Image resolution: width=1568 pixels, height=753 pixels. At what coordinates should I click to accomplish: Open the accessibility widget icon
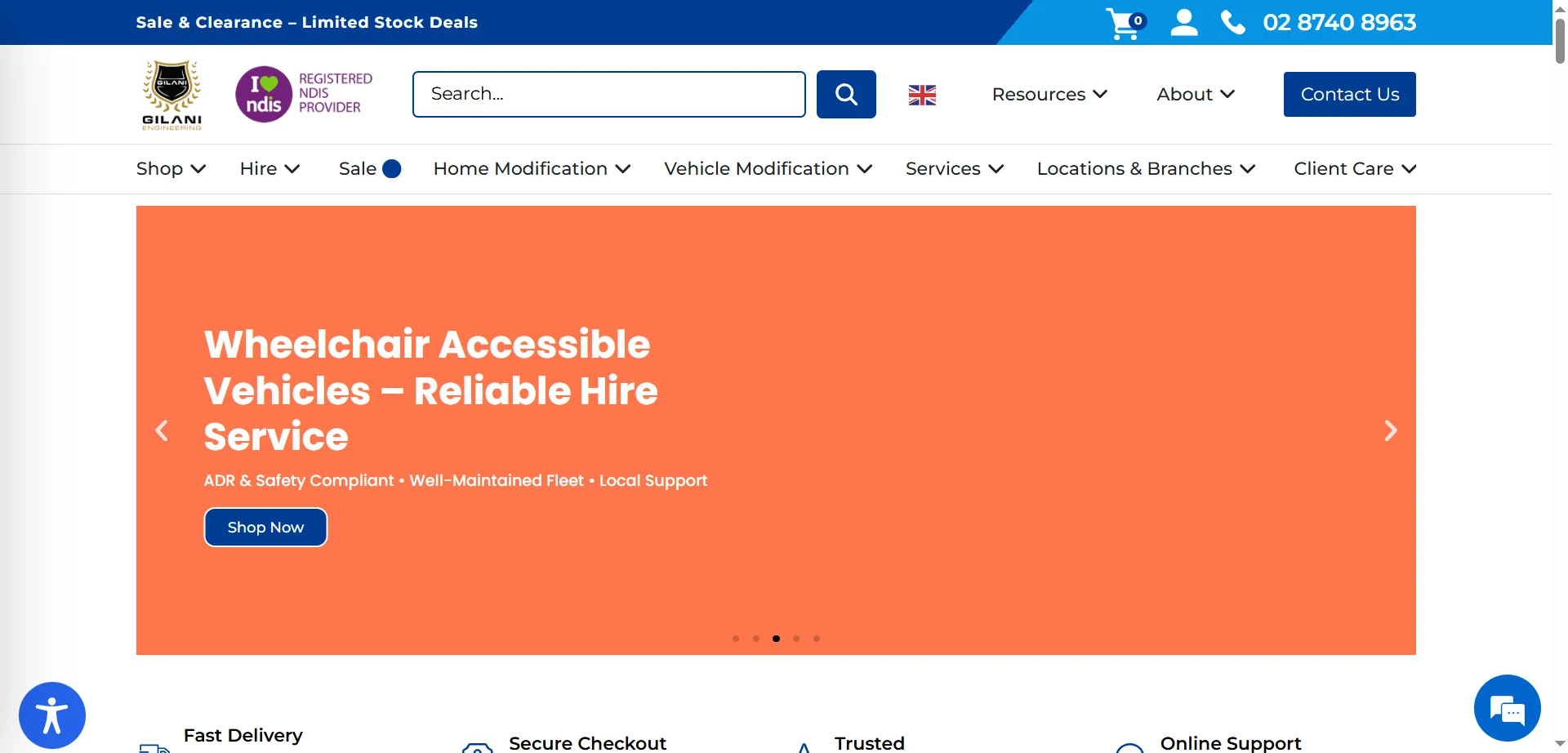click(x=52, y=715)
